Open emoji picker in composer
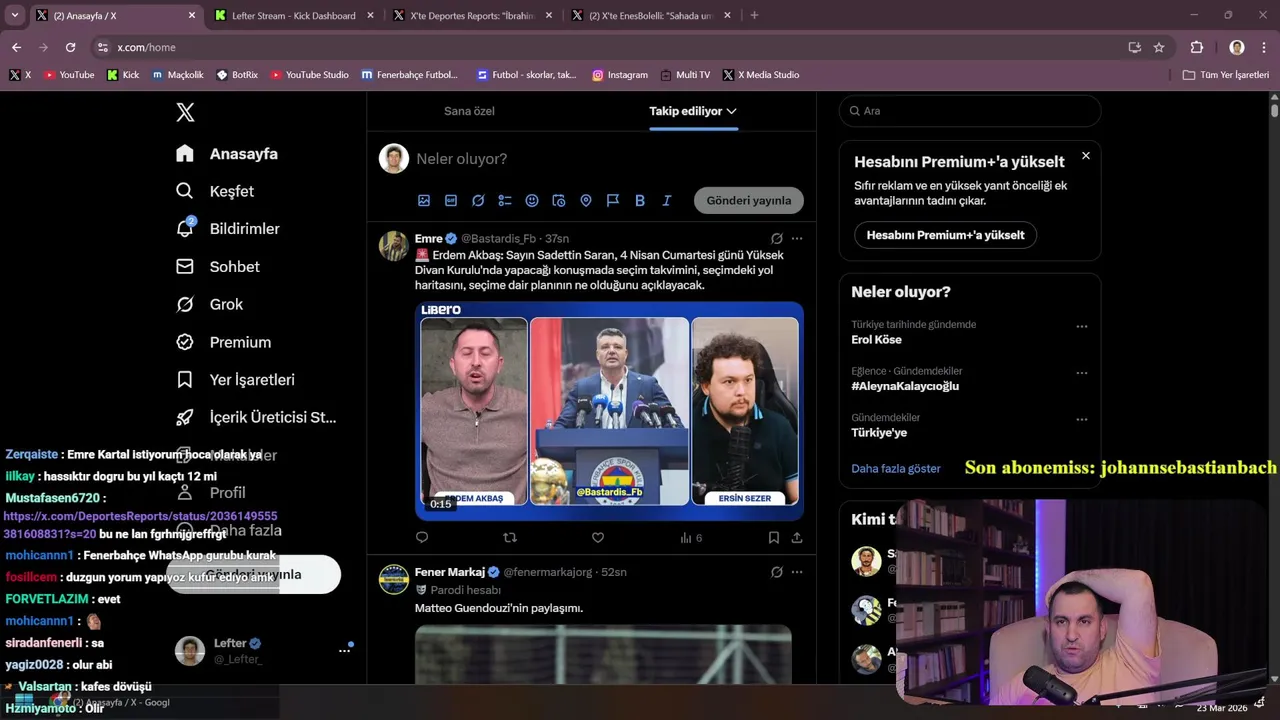Image resolution: width=1280 pixels, height=720 pixels. click(x=532, y=200)
